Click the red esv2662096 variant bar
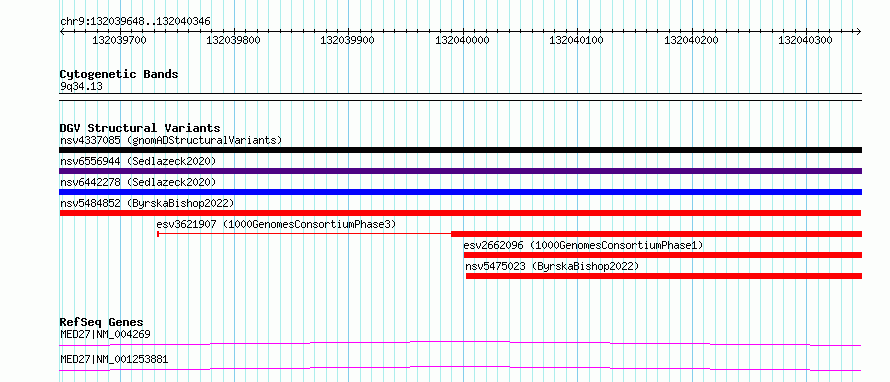This screenshot has width=890, height=382. pyautogui.click(x=663, y=255)
